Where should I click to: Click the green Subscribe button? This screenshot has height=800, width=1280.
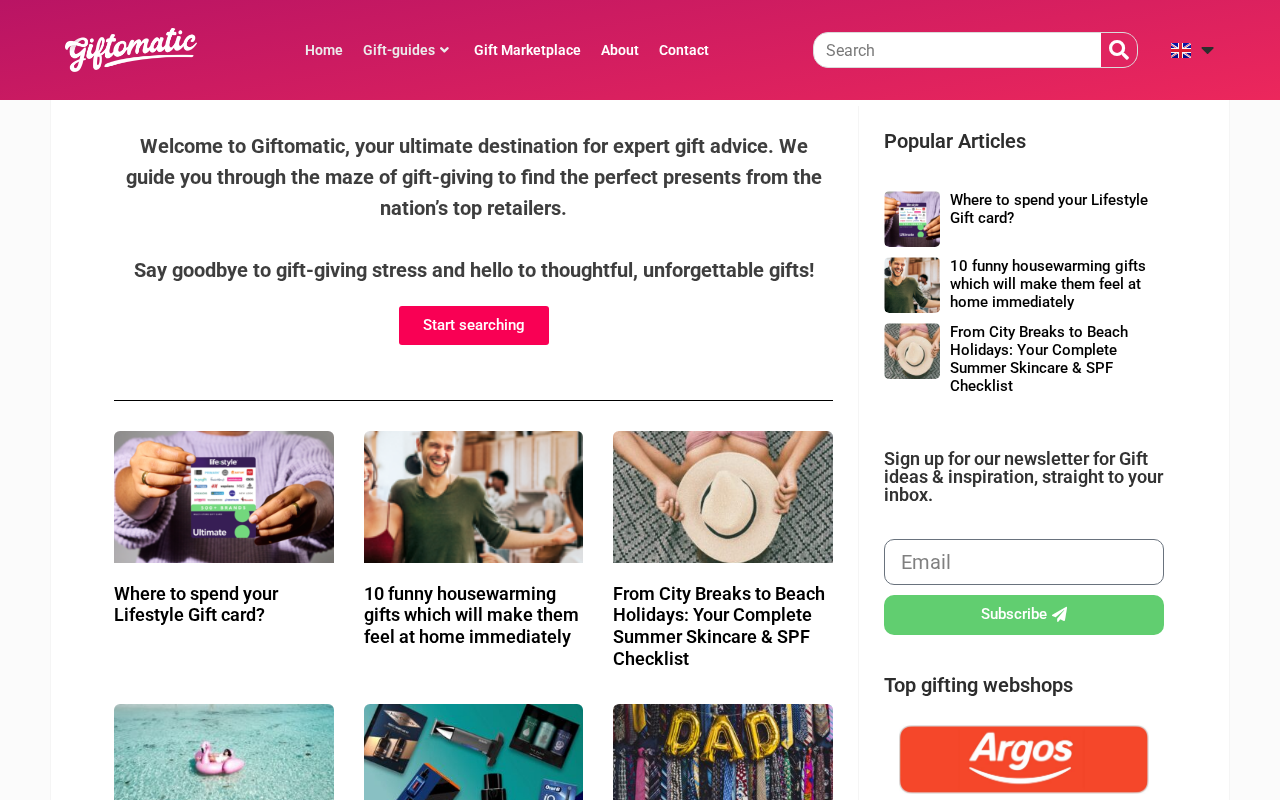tap(1024, 615)
